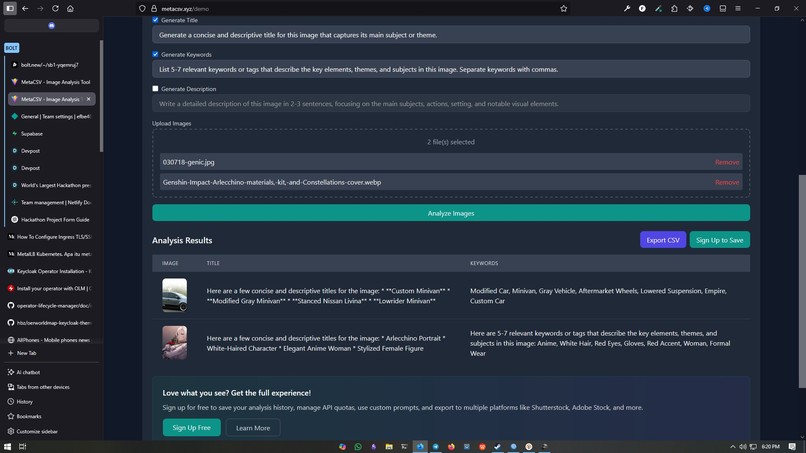Open the volume control in system tray

tap(743, 447)
